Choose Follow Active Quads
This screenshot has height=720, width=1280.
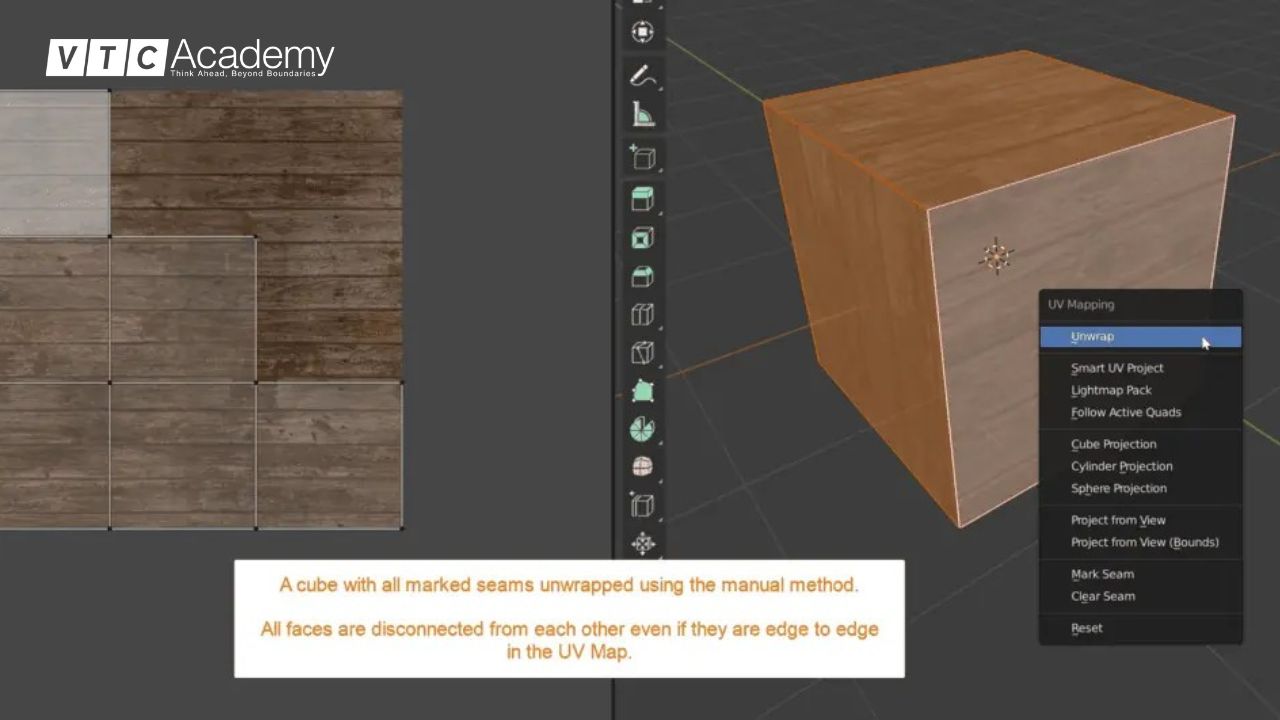click(1126, 412)
